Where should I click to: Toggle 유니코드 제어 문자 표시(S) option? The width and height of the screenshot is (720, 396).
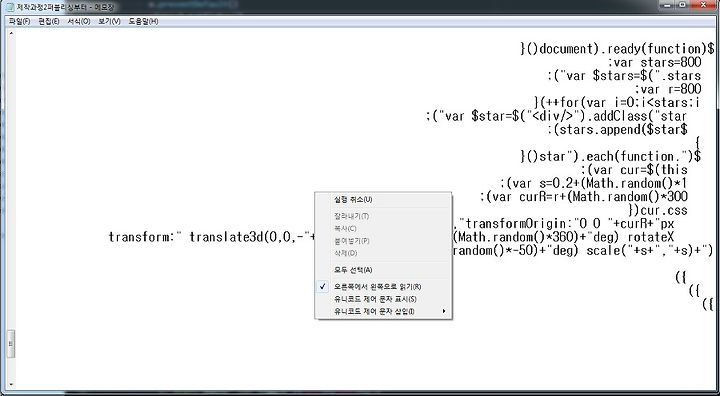[383, 299]
